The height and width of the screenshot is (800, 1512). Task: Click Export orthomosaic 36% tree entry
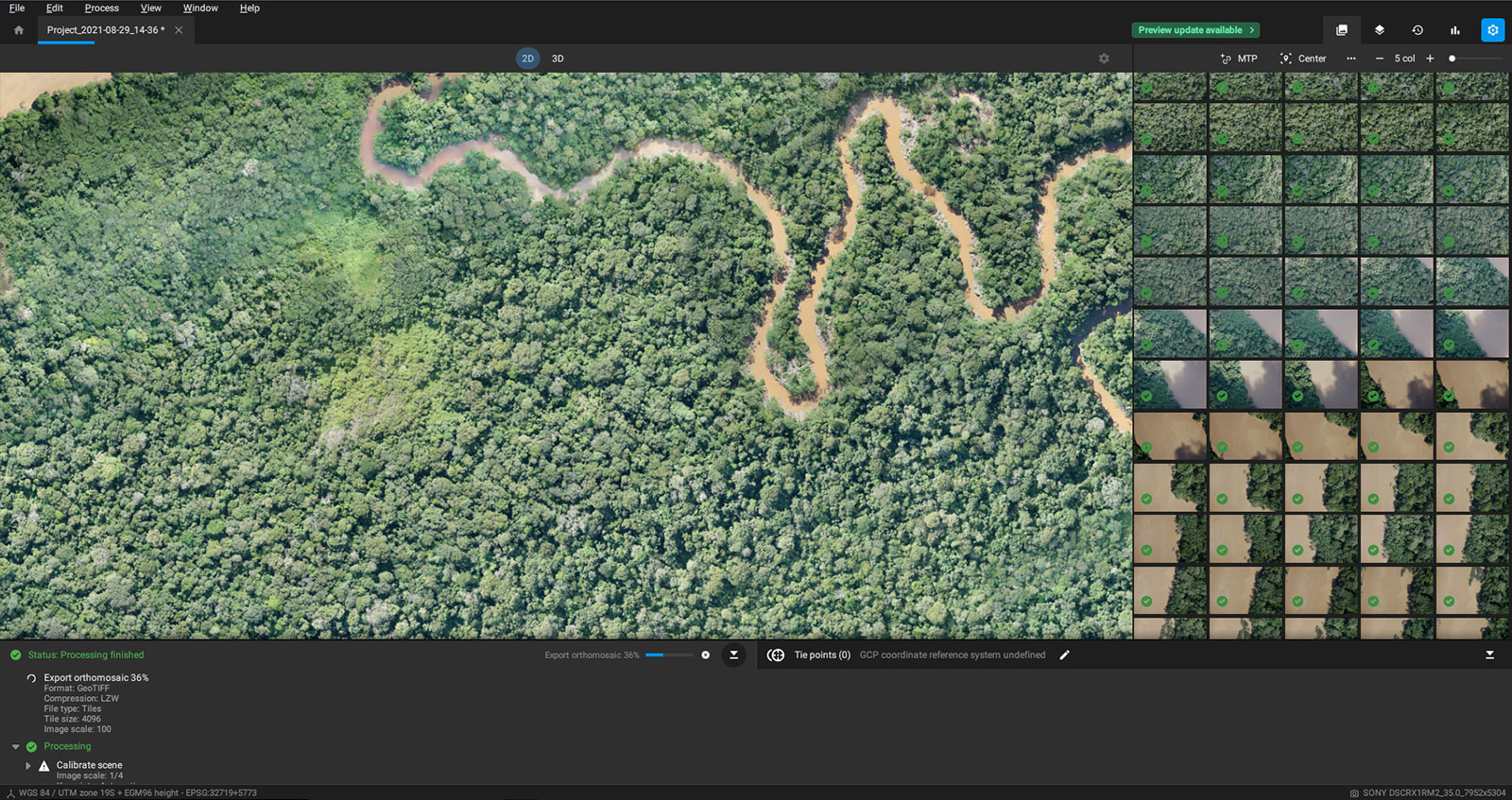click(96, 678)
